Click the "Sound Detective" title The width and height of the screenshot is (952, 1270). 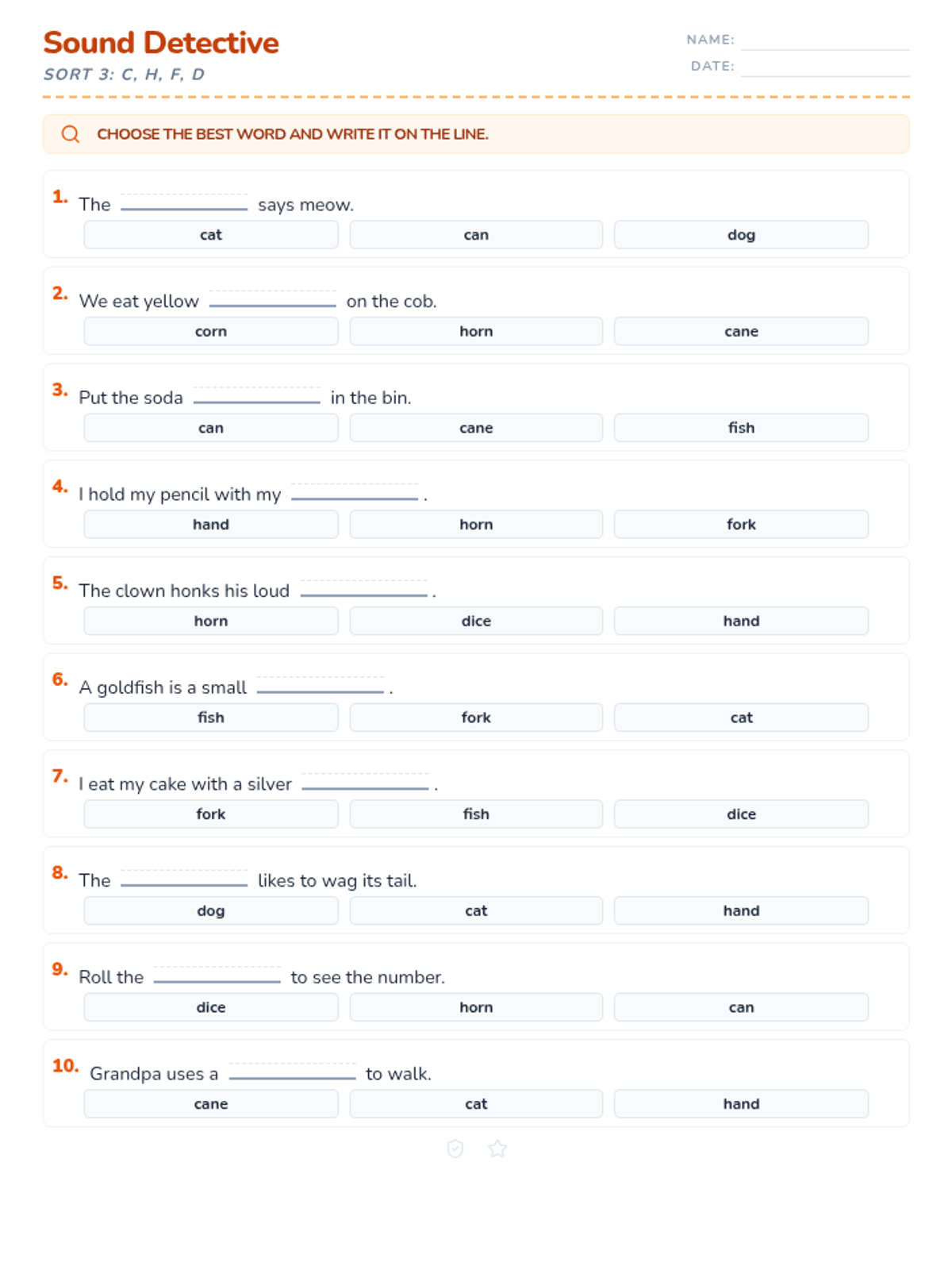pyautogui.click(x=161, y=43)
